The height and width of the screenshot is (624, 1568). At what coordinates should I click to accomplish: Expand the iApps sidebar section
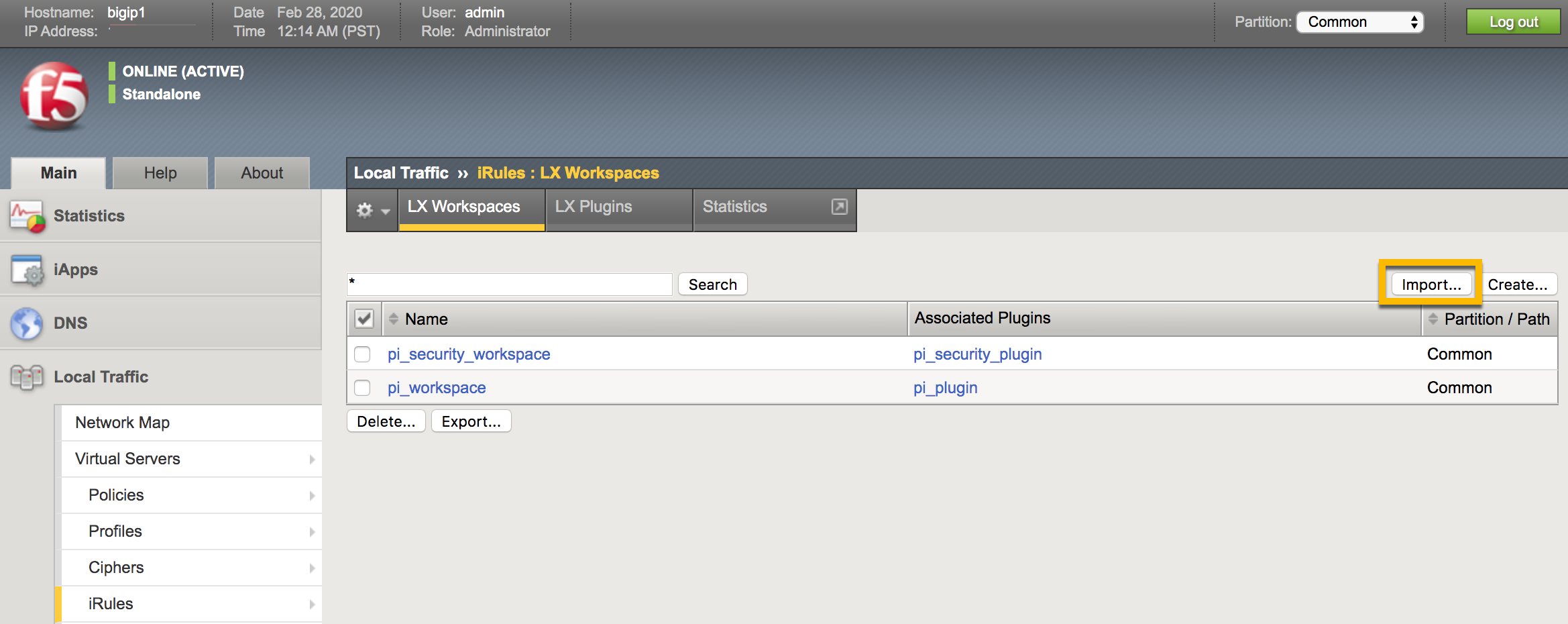[161, 270]
